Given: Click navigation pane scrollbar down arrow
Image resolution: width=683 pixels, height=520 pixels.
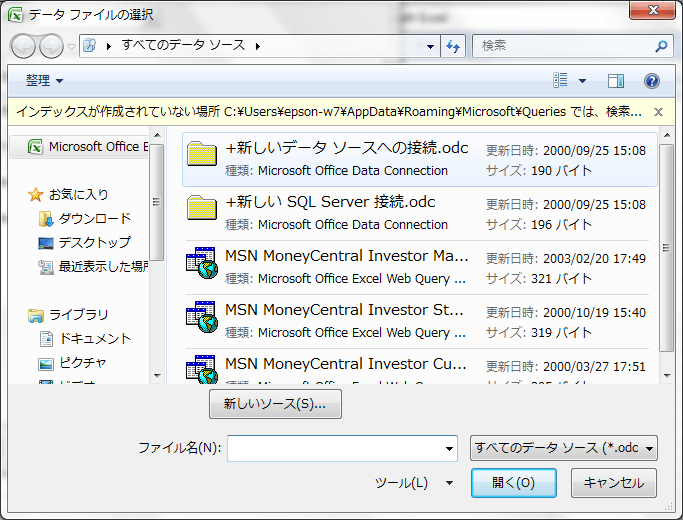Looking at the screenshot, I should pos(157,375).
